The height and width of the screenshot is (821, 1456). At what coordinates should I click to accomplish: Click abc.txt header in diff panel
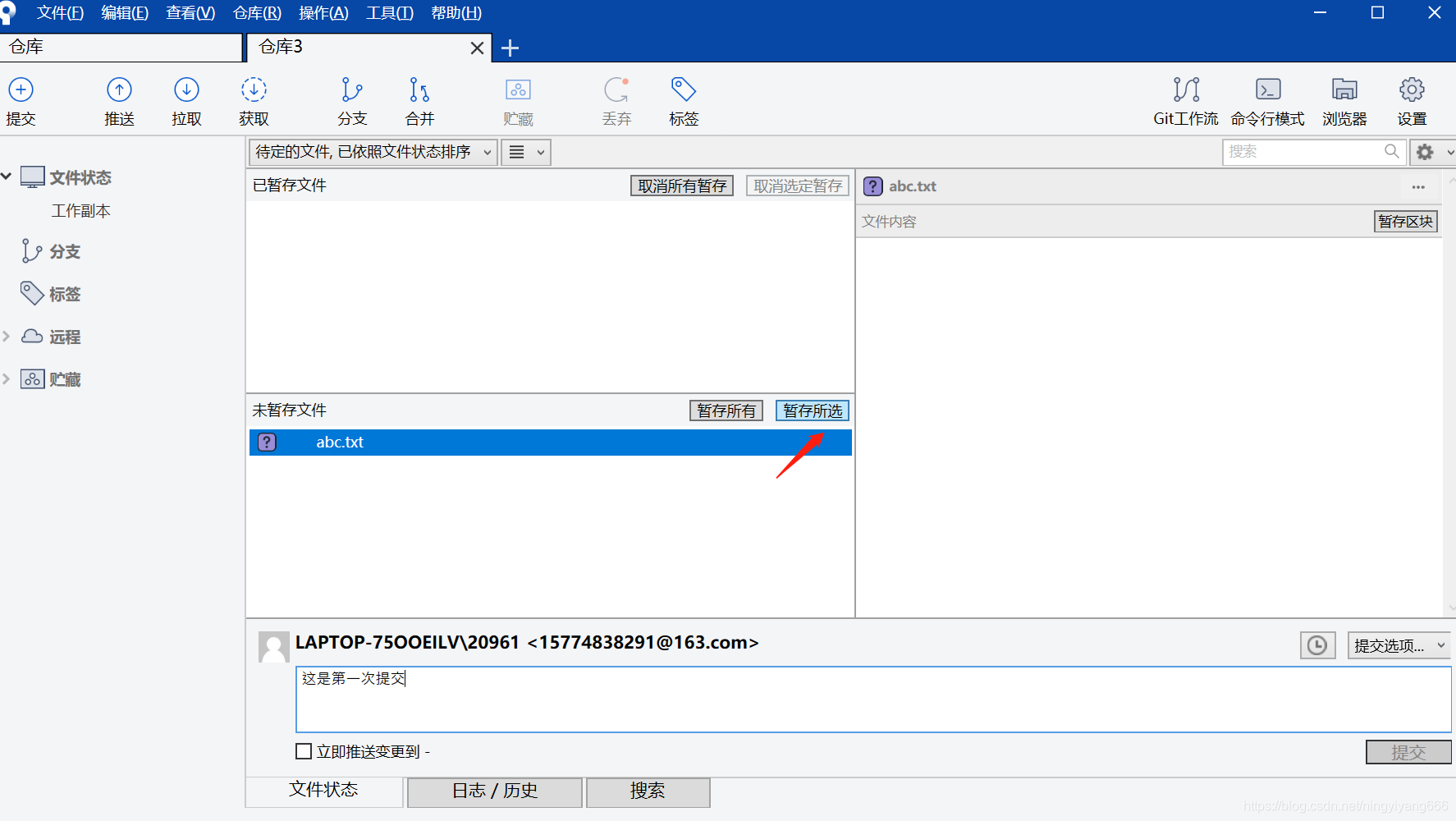912,186
